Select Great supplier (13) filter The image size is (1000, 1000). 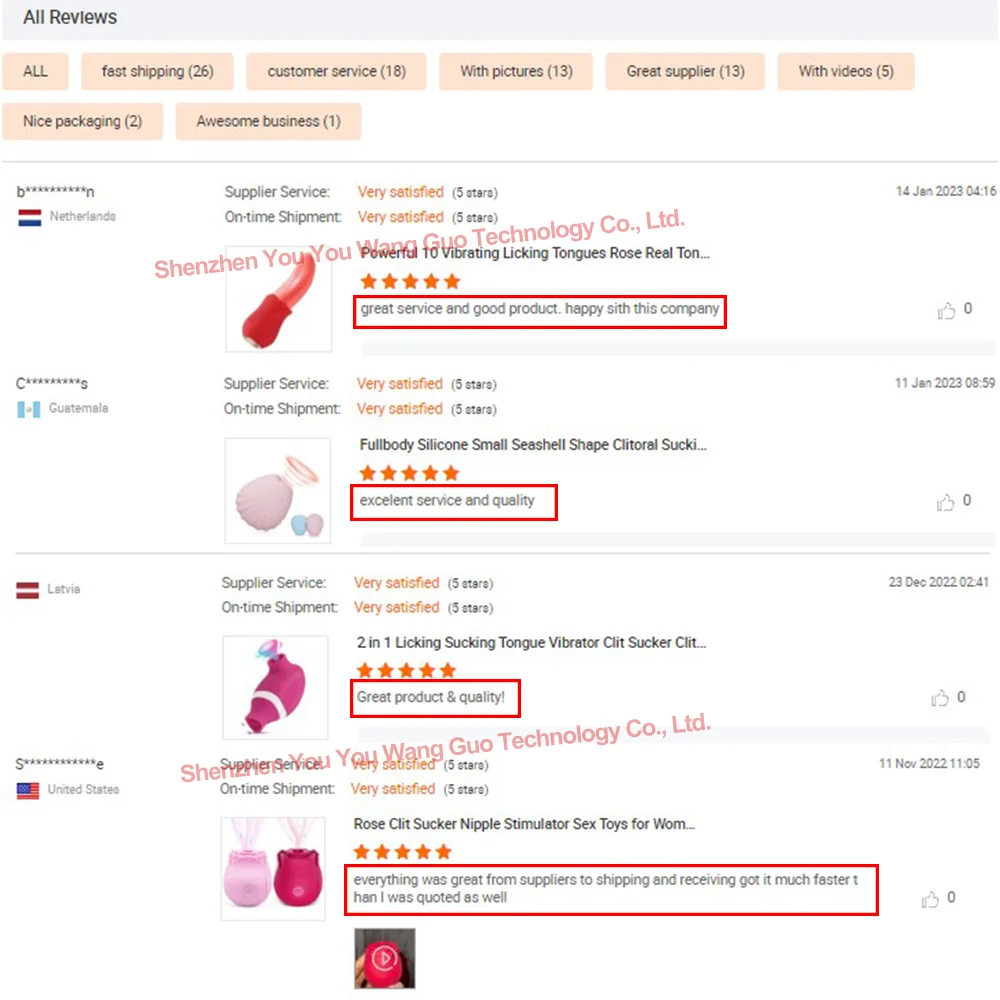click(685, 71)
